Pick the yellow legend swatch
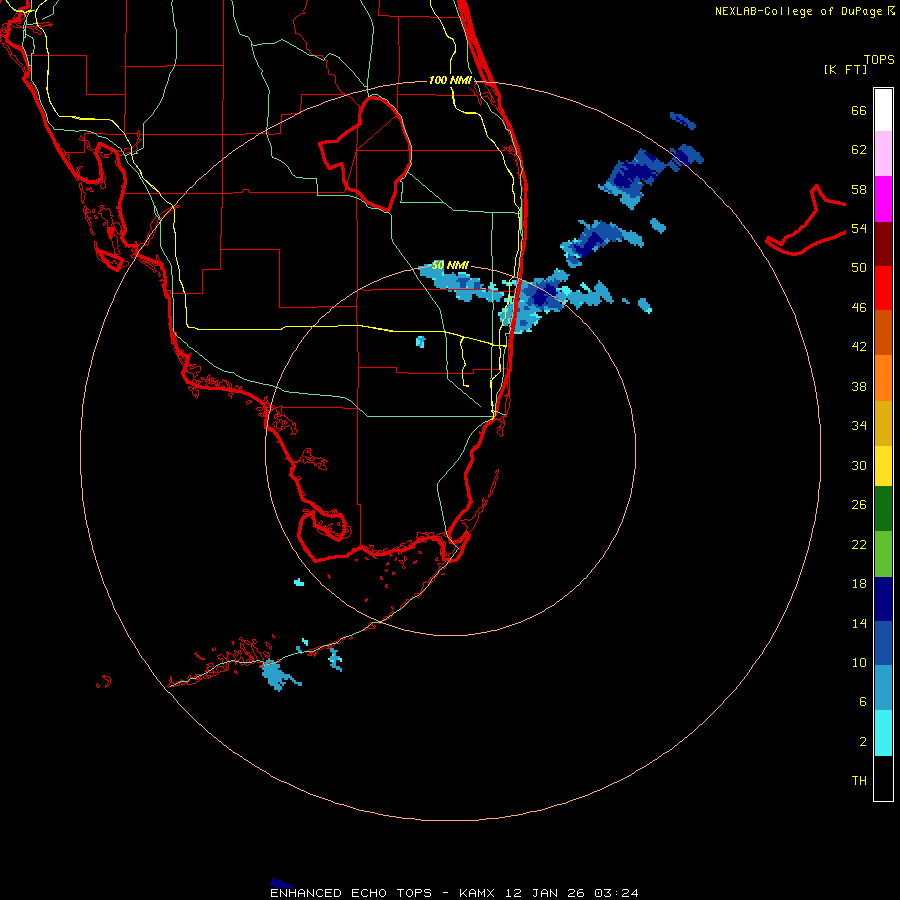The width and height of the screenshot is (900, 900). (x=883, y=466)
